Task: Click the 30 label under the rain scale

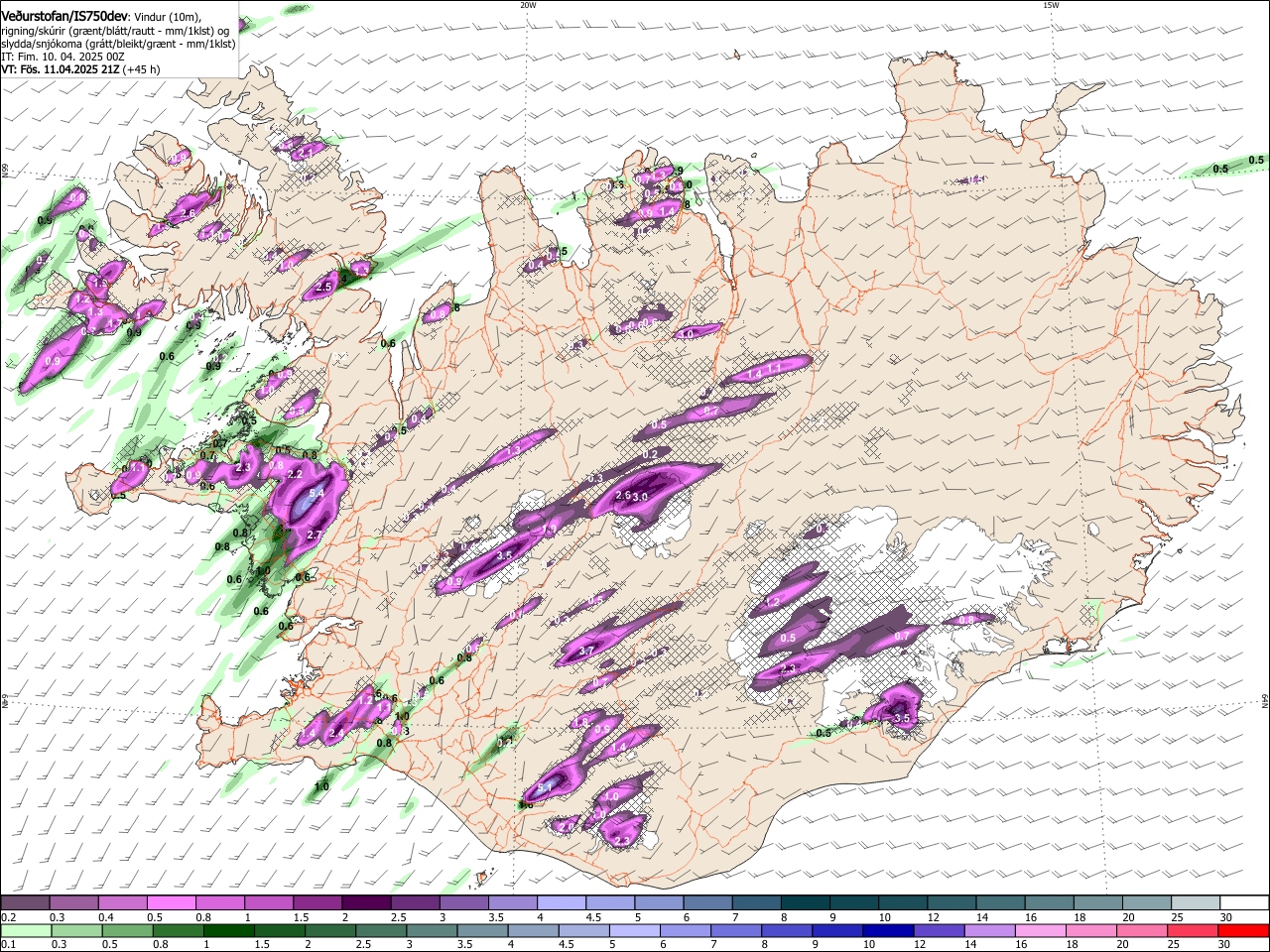Action: 1226,945
